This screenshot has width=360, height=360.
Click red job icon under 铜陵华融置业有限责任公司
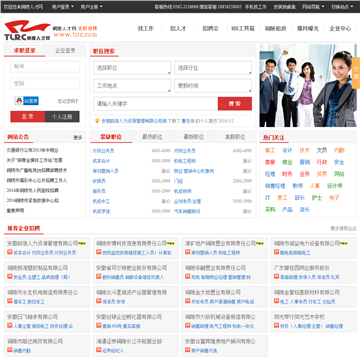(188, 277)
